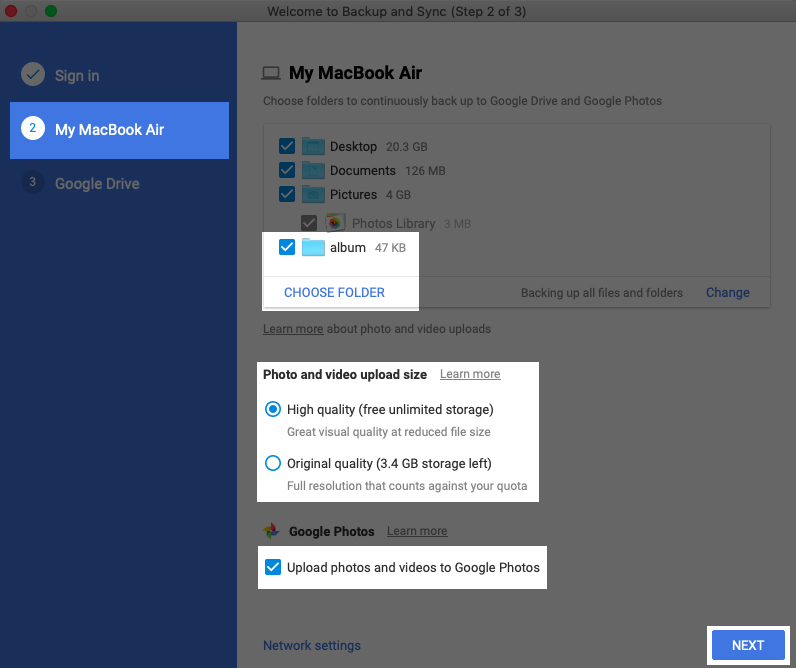Uncheck the Desktop folder checkbox
Image resolution: width=796 pixels, height=668 pixels.
click(287, 146)
